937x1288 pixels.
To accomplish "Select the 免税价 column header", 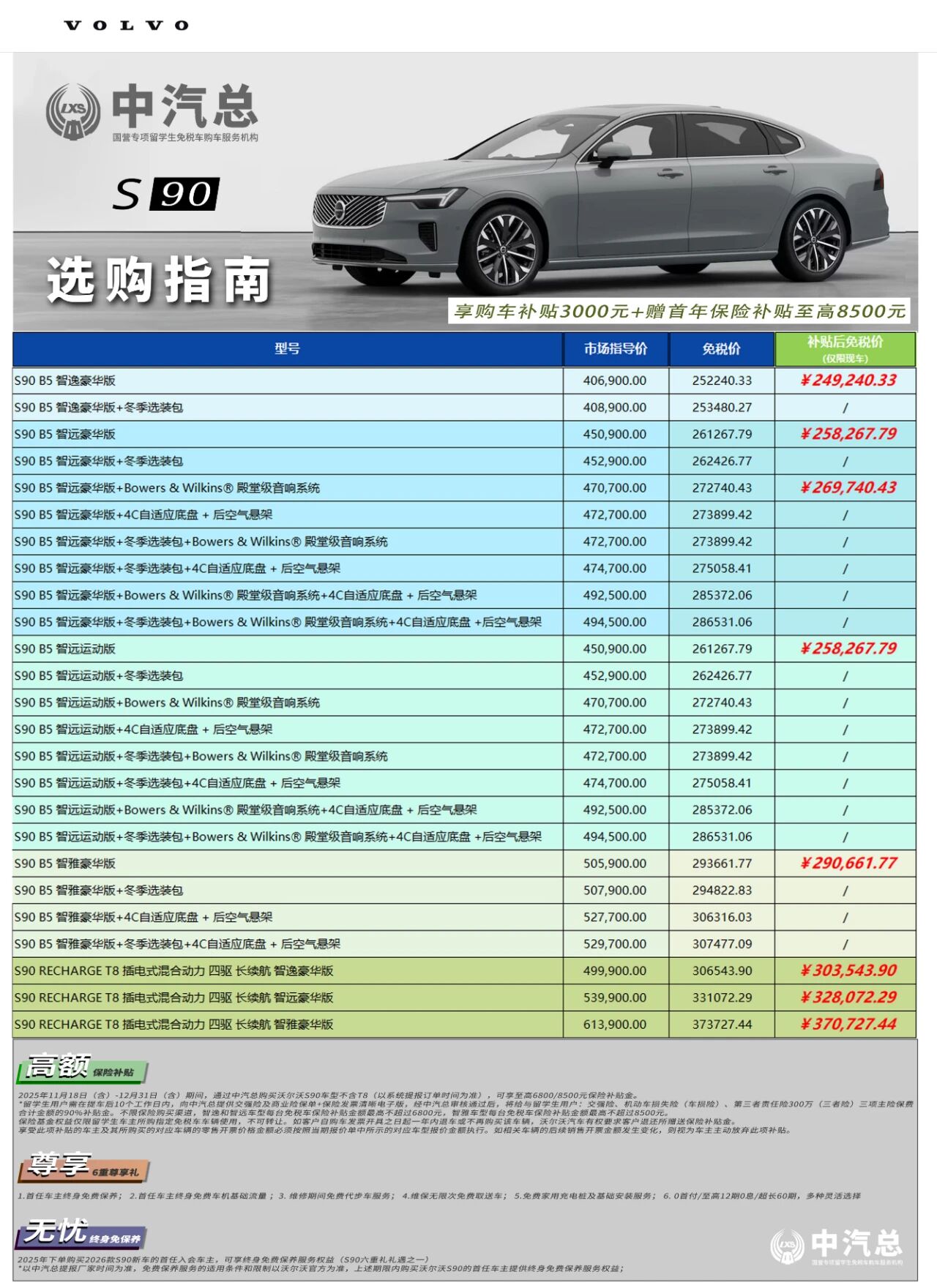I will (721, 349).
